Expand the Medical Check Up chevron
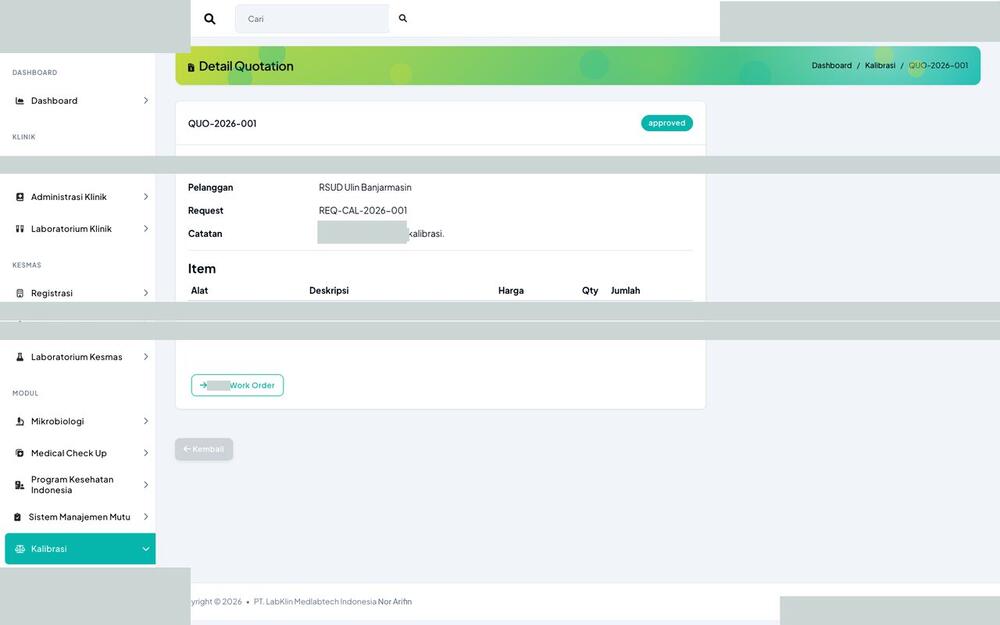Viewport: 1000px width, 625px height. (x=145, y=453)
